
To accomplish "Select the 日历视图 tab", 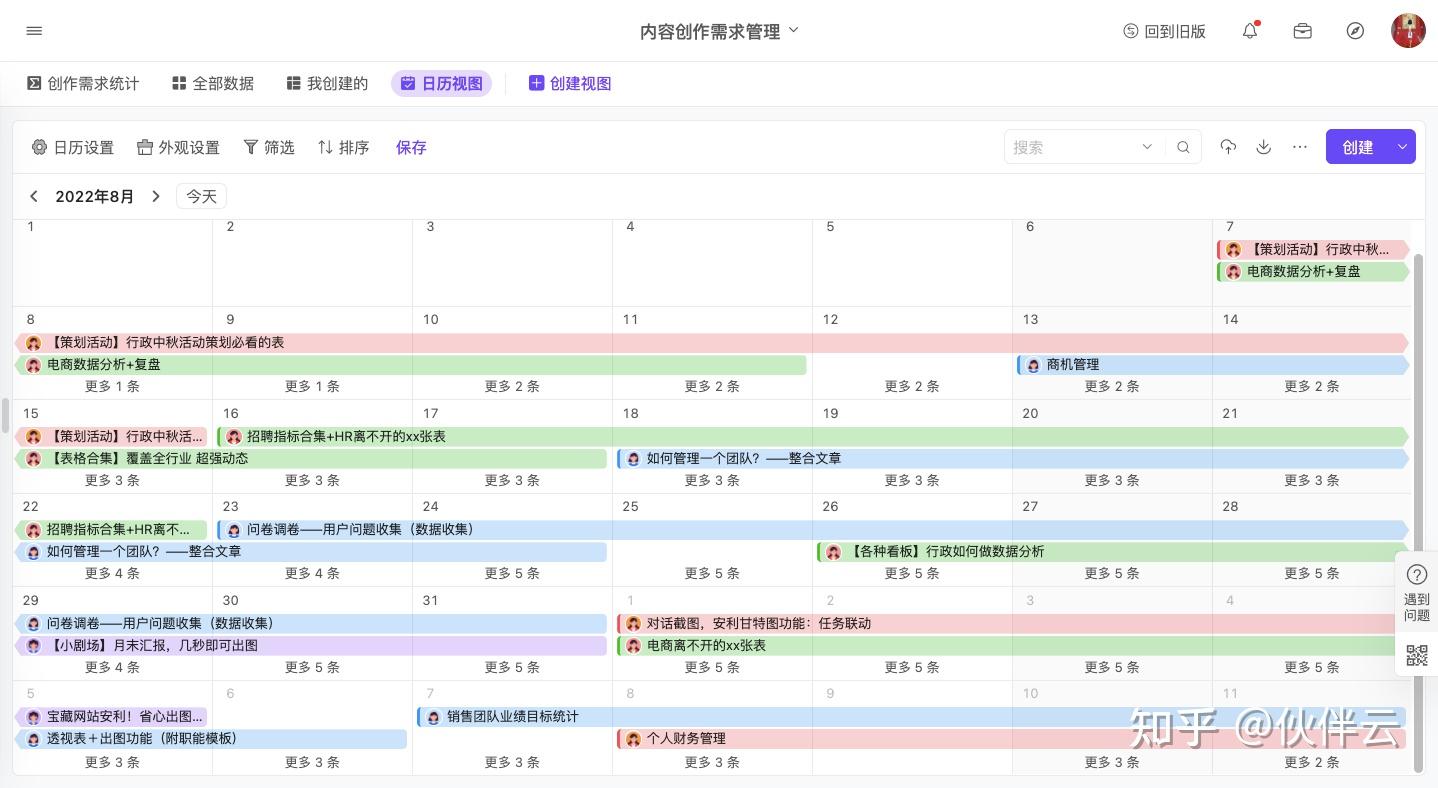I will (x=442, y=84).
